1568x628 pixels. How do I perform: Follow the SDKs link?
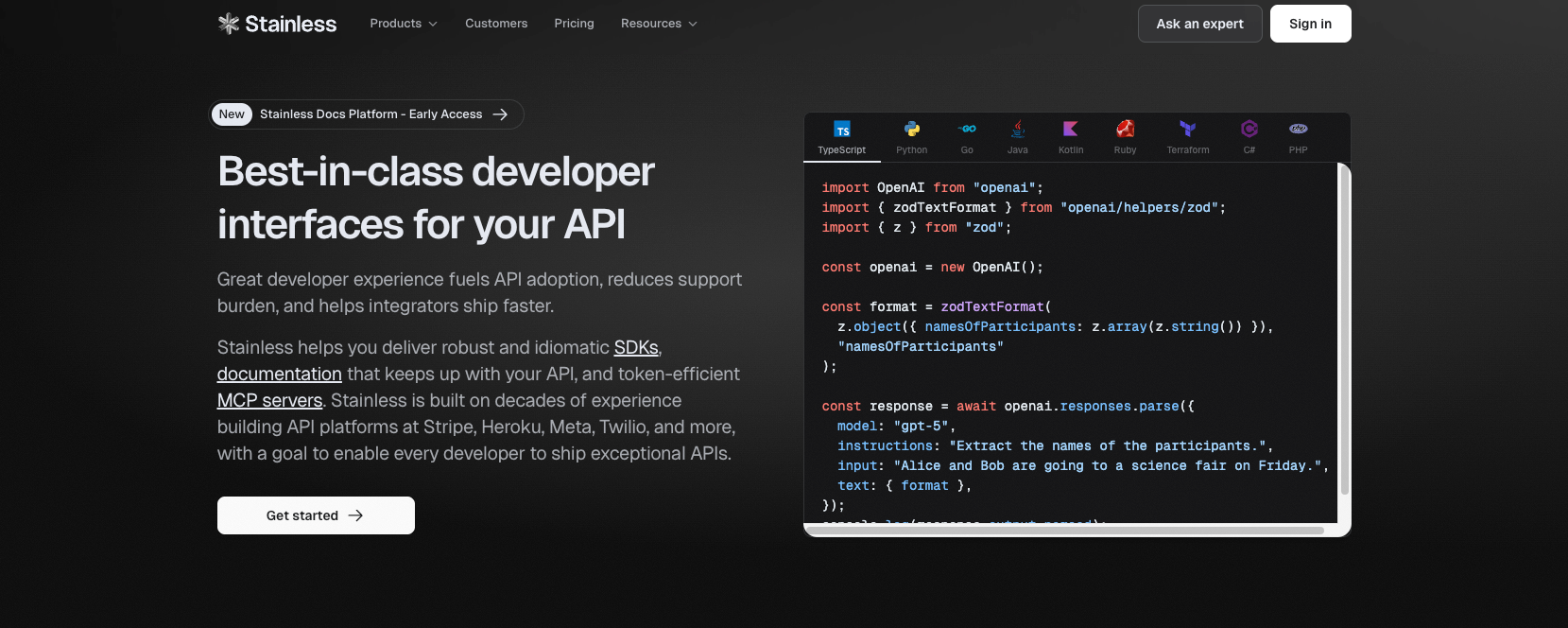pos(636,347)
